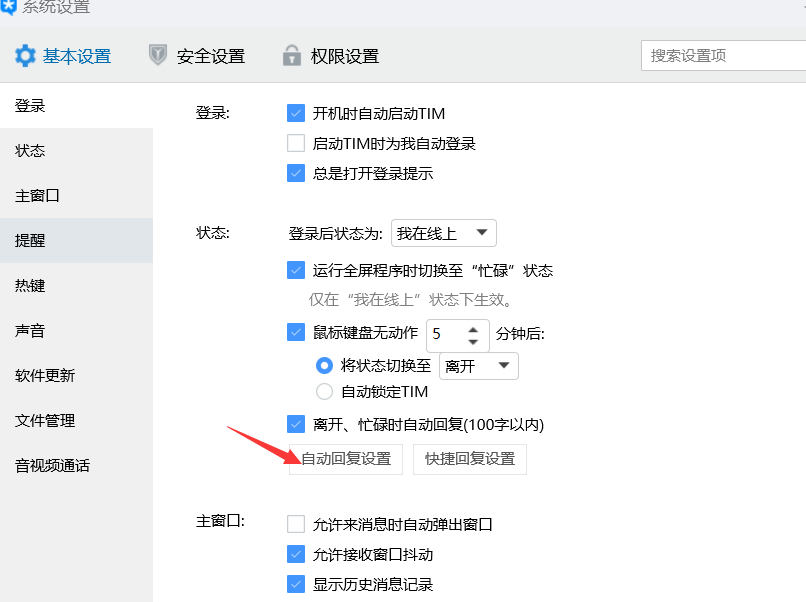Image resolution: width=806 pixels, height=602 pixels.
Task: Select 登录 in the sidebar
Action: (x=77, y=105)
